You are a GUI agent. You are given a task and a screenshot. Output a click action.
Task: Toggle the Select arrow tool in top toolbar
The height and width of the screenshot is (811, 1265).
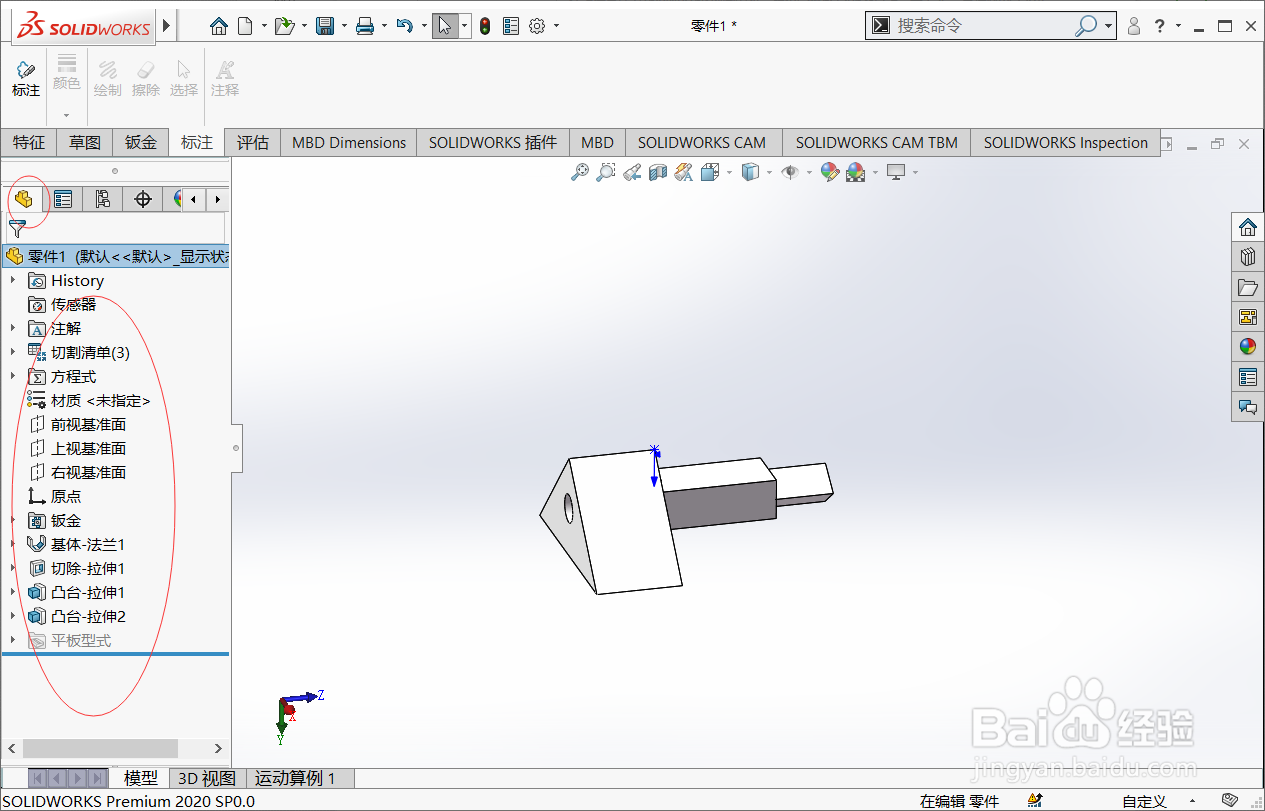445,26
